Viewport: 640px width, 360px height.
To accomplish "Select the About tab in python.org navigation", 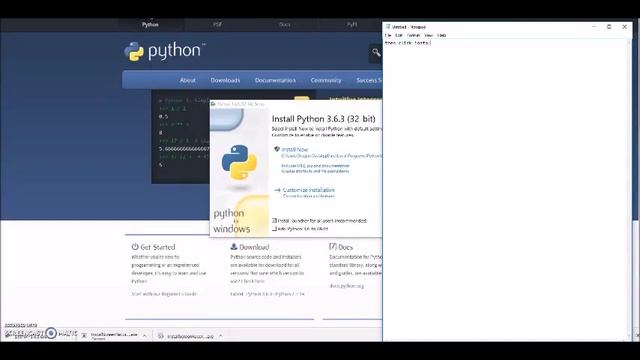I will coord(188,80).
